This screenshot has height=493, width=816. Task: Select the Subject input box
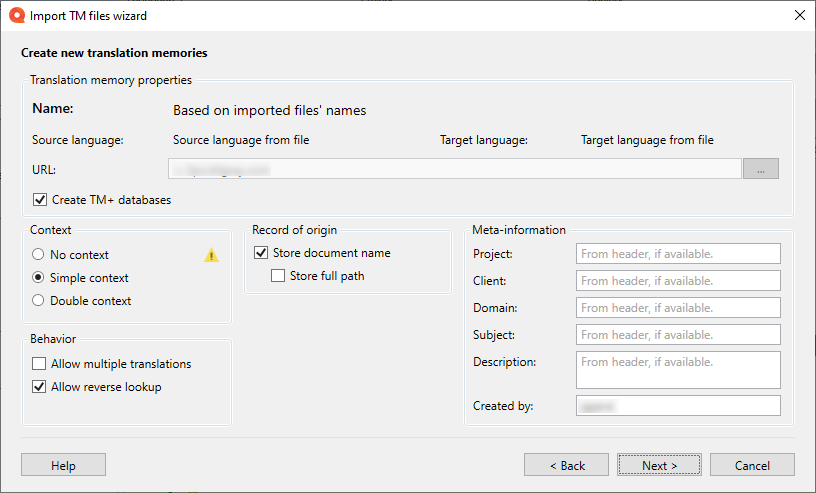click(x=677, y=335)
